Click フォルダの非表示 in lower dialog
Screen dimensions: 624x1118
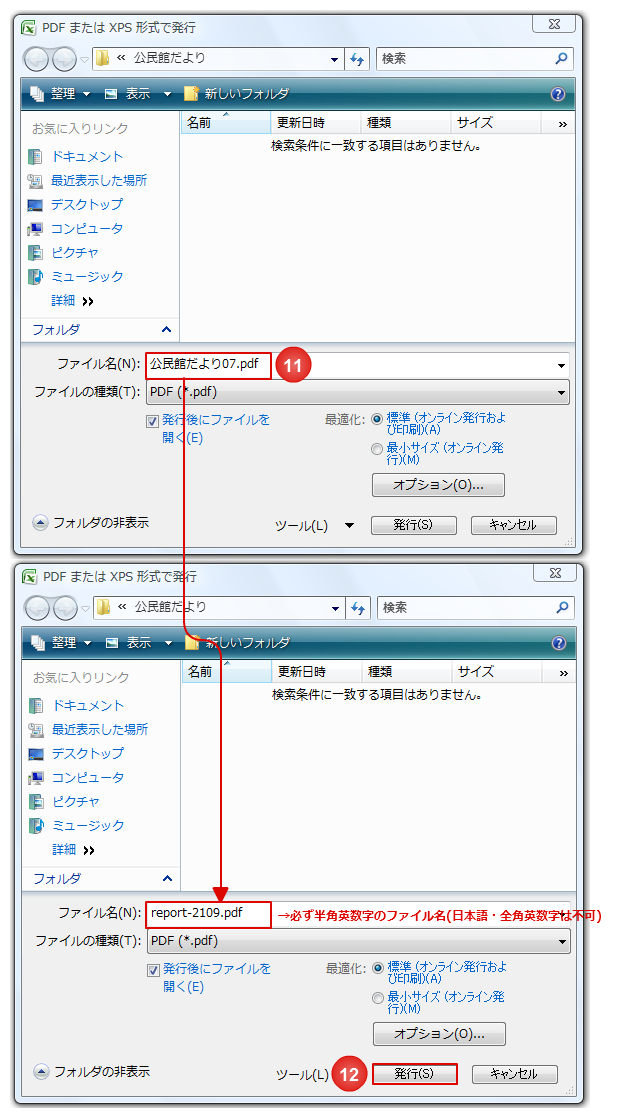tap(93, 1072)
